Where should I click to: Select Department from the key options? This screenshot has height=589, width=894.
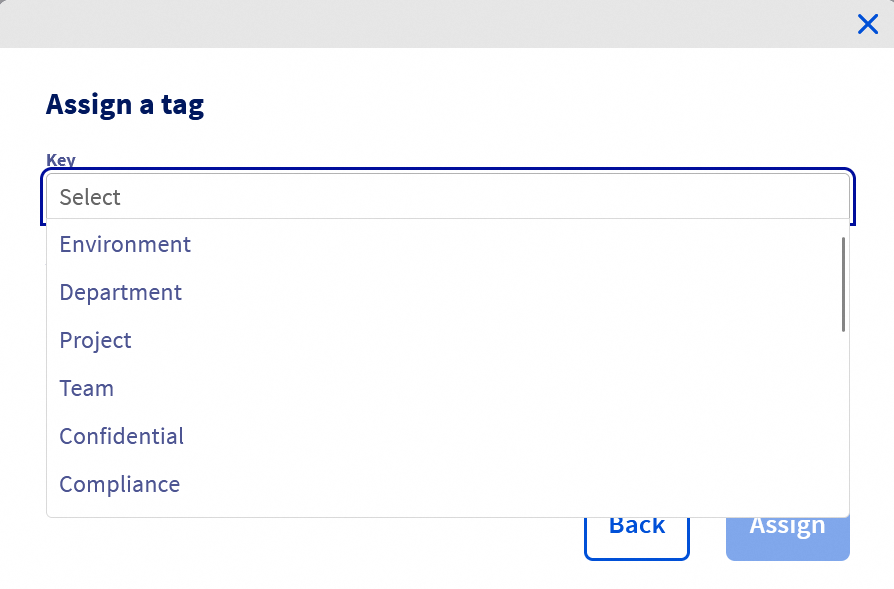coord(120,292)
